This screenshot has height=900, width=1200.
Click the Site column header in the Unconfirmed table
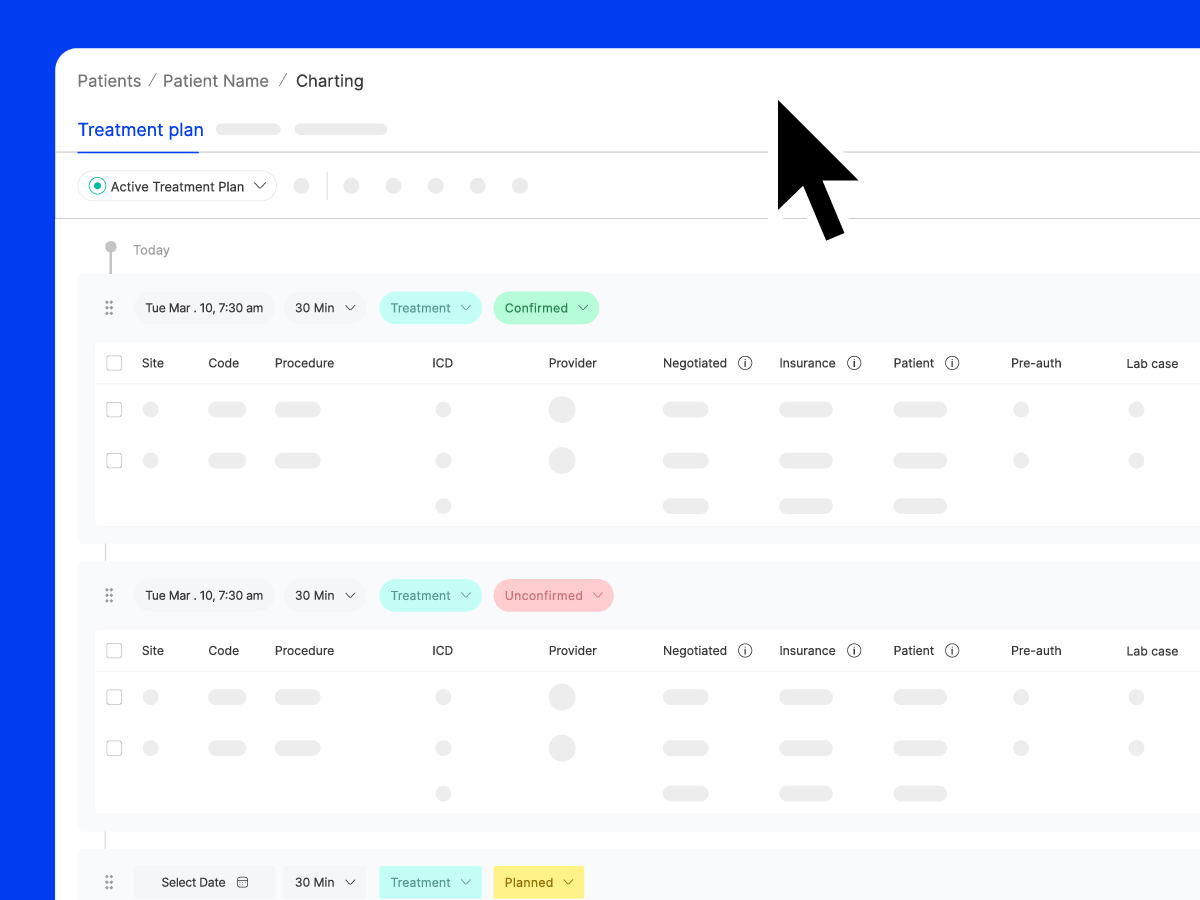[153, 650]
